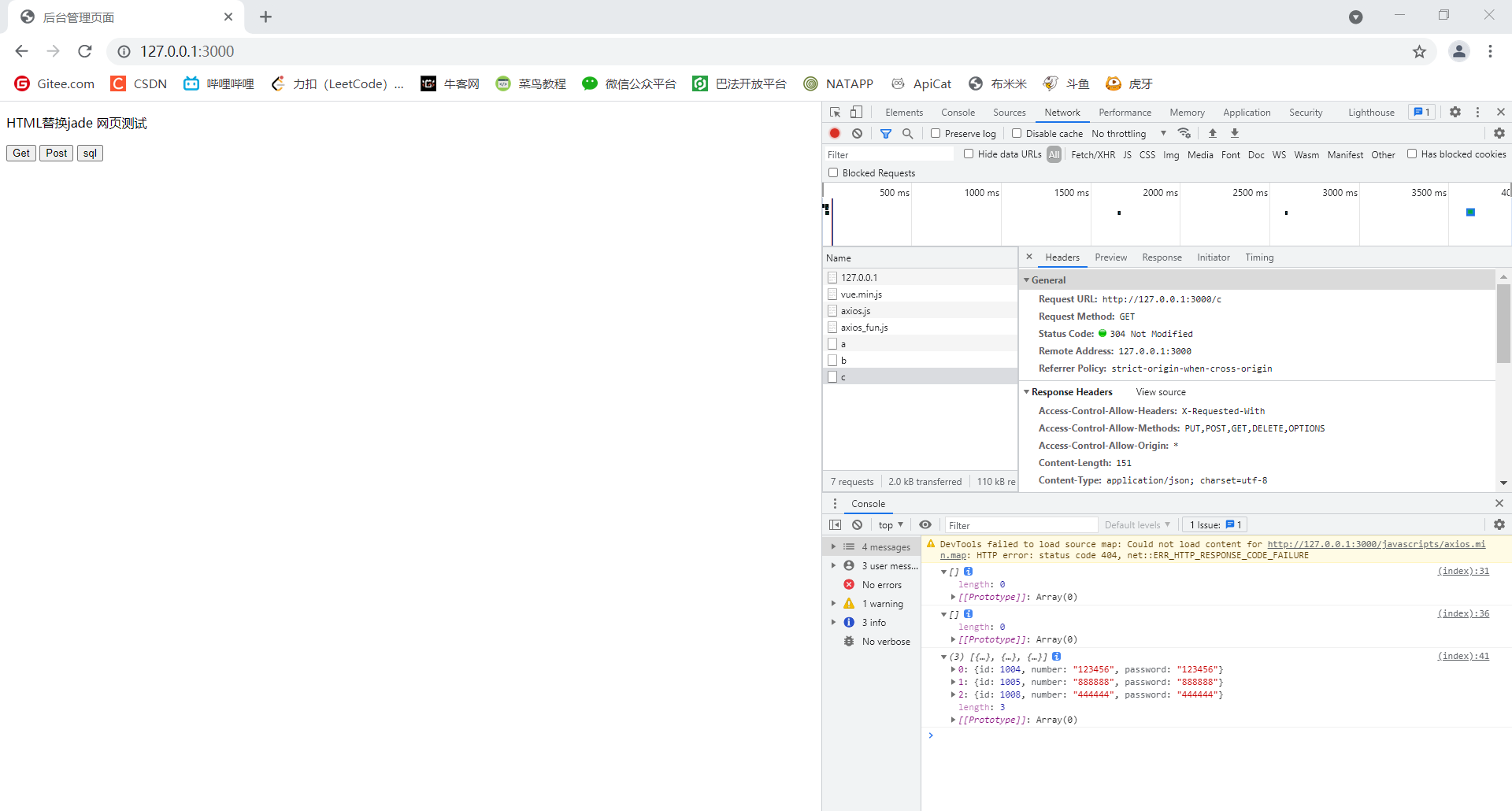Click the sql button on page
Image resolution: width=1512 pixels, height=811 pixels.
coord(91,154)
